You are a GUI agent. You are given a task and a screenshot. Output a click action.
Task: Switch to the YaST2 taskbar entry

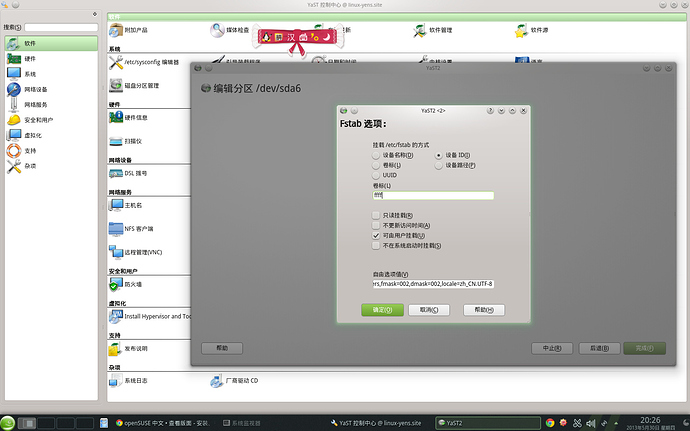pos(488,423)
